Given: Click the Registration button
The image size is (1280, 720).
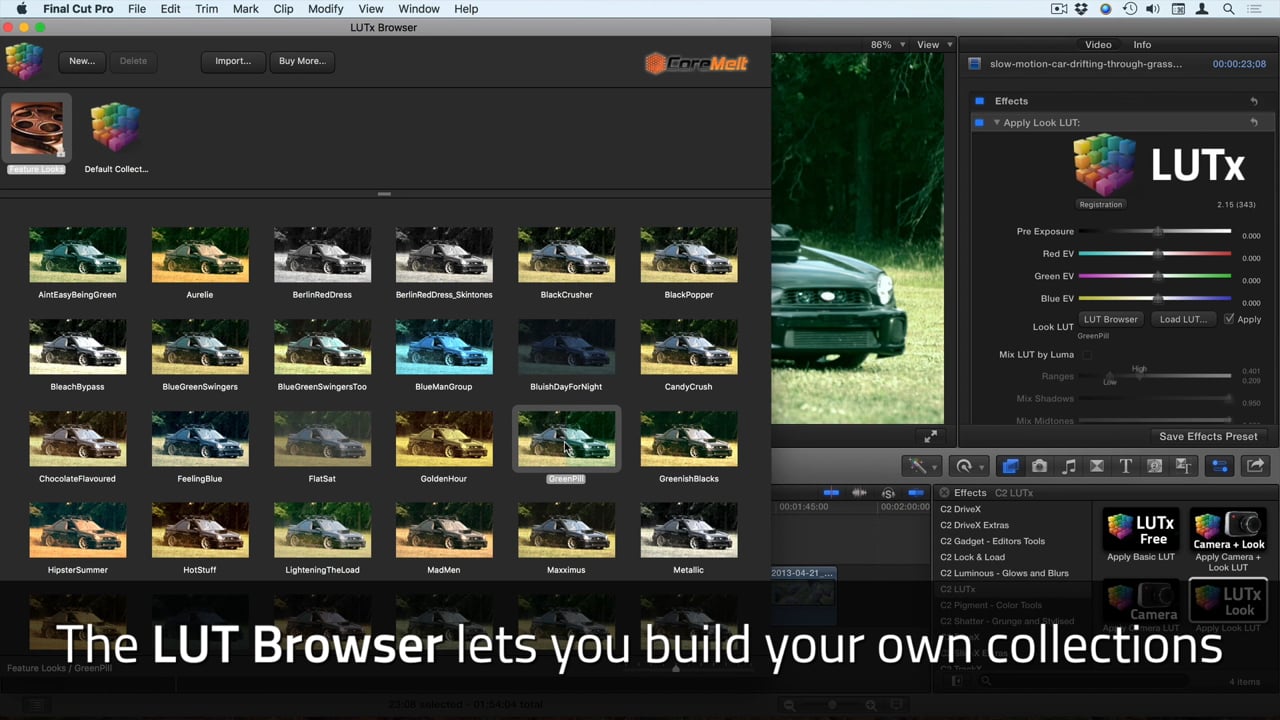Looking at the screenshot, I should (1100, 204).
